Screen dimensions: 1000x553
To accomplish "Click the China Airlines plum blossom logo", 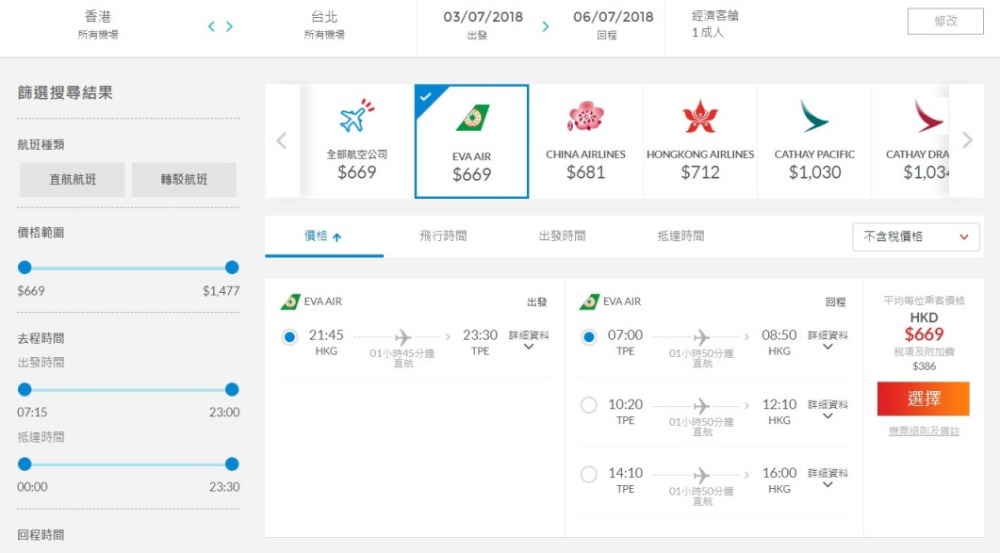I will coord(585,117).
